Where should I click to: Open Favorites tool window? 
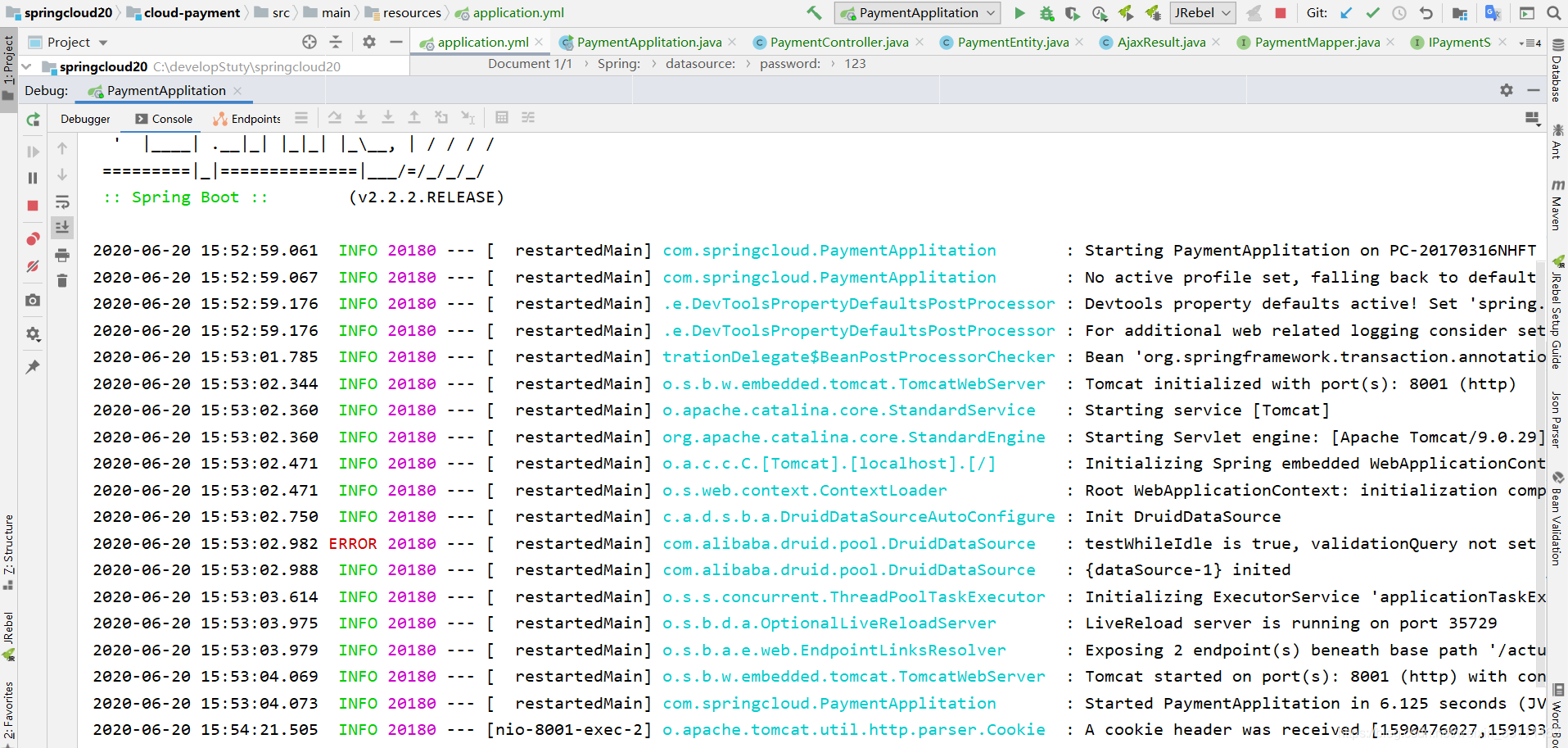click(x=8, y=710)
